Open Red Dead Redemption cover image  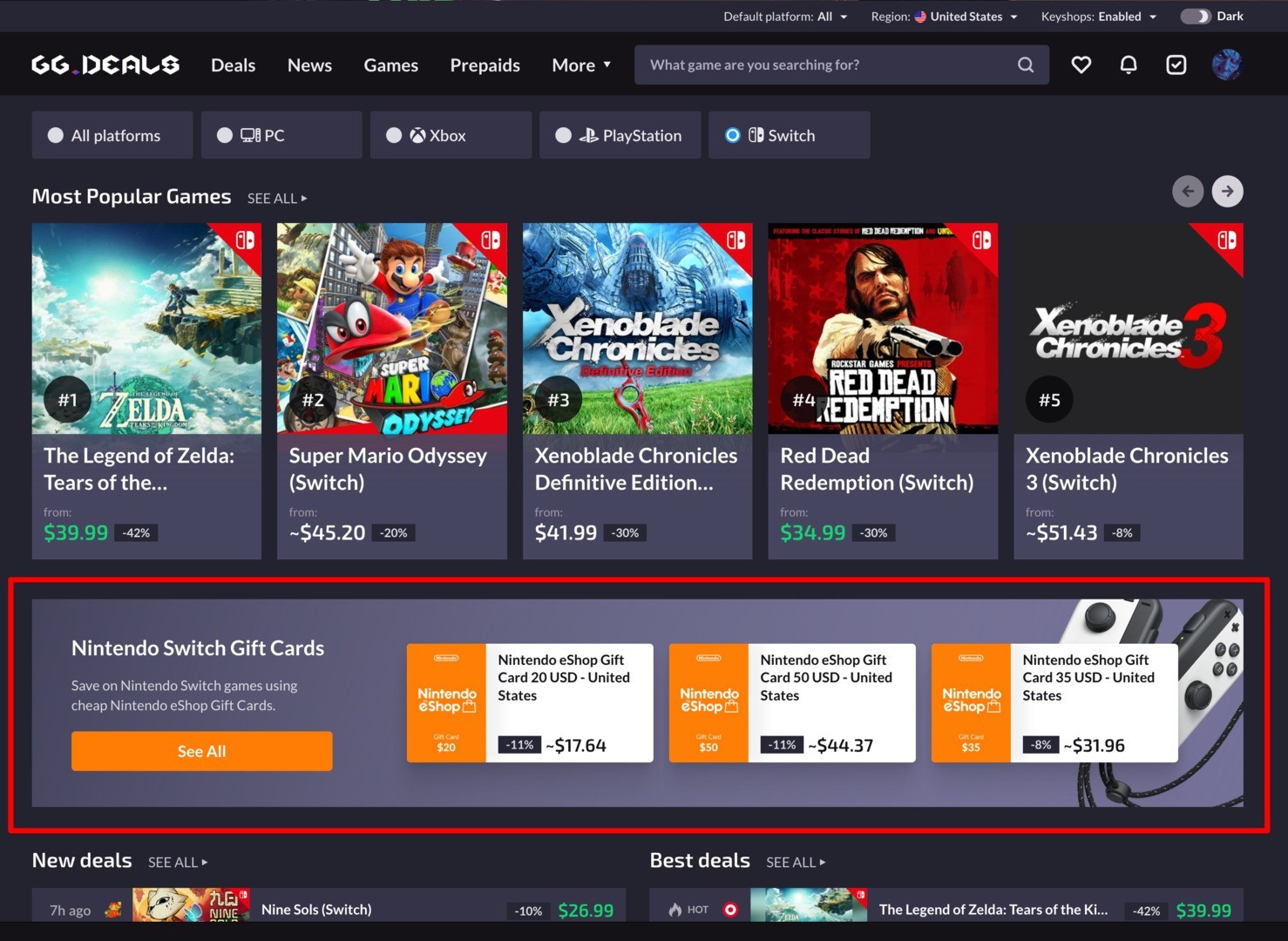(x=883, y=328)
